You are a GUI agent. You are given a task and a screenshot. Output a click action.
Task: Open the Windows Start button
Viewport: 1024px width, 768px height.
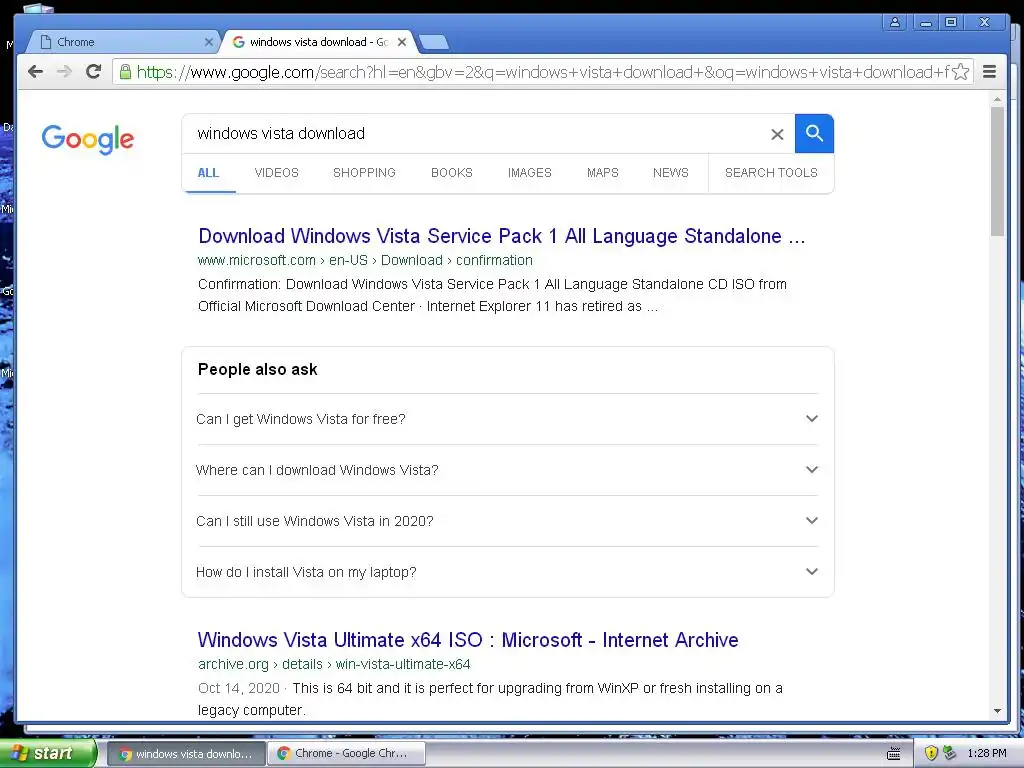48,753
